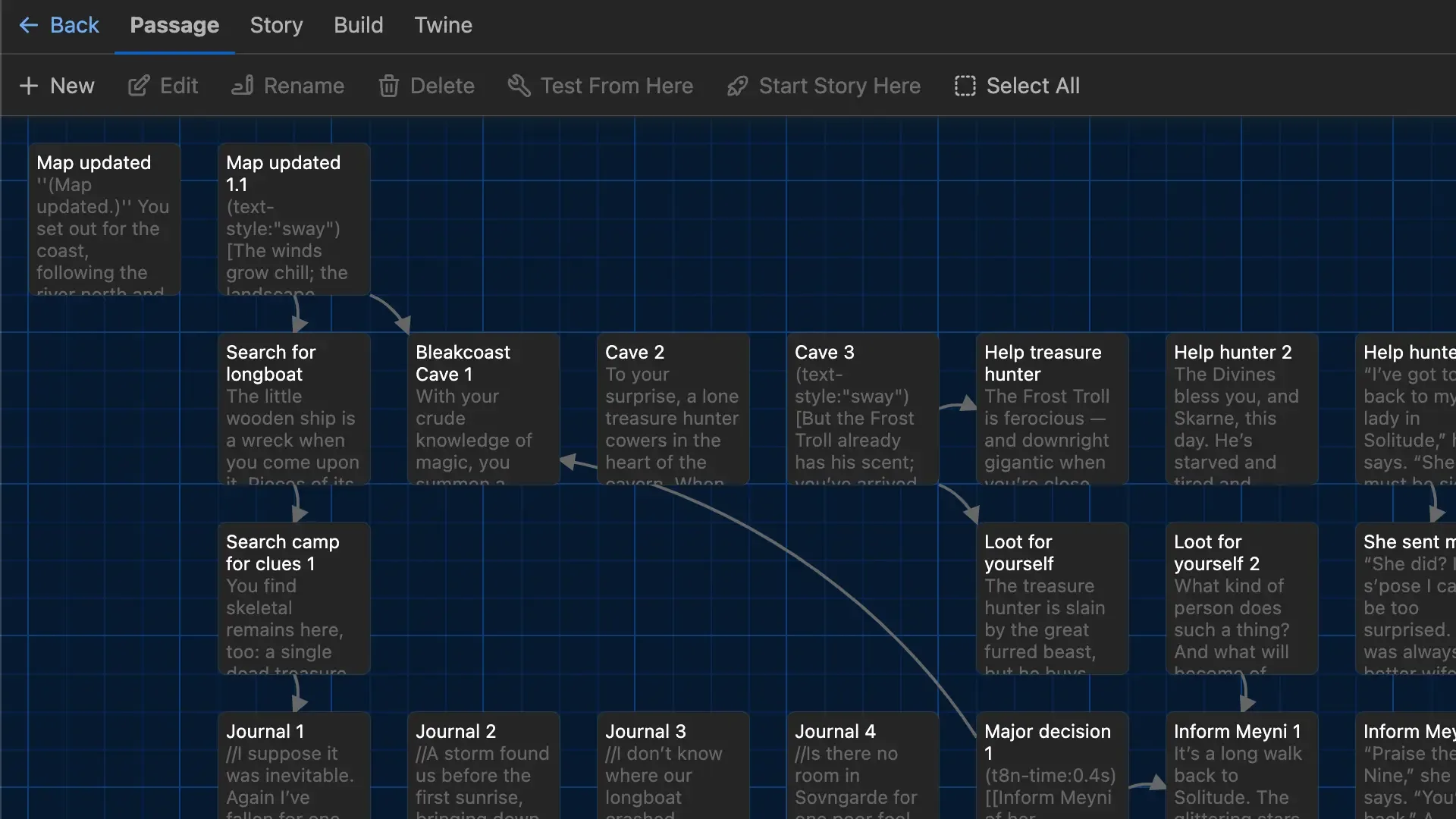This screenshot has width=1456, height=819.
Task: Switch to the Story tab
Action: [276, 25]
